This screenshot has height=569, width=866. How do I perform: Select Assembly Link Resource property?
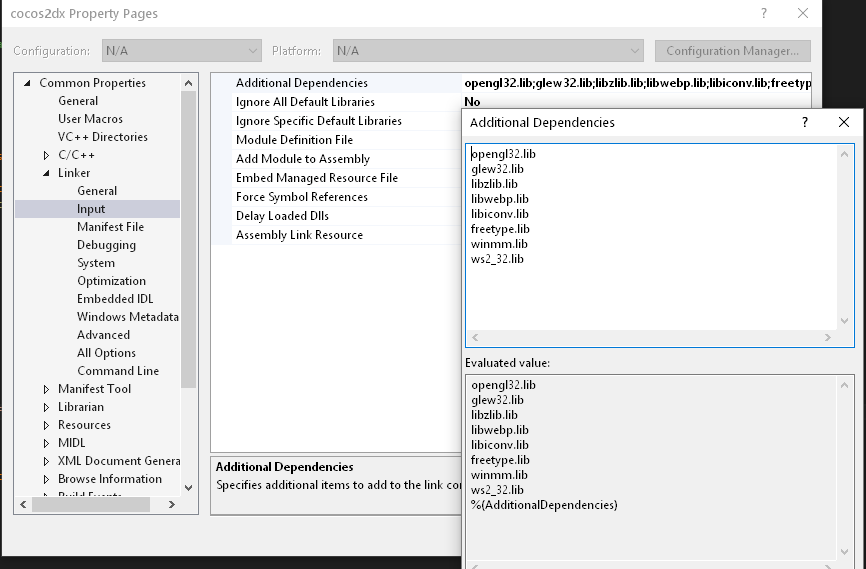point(299,235)
